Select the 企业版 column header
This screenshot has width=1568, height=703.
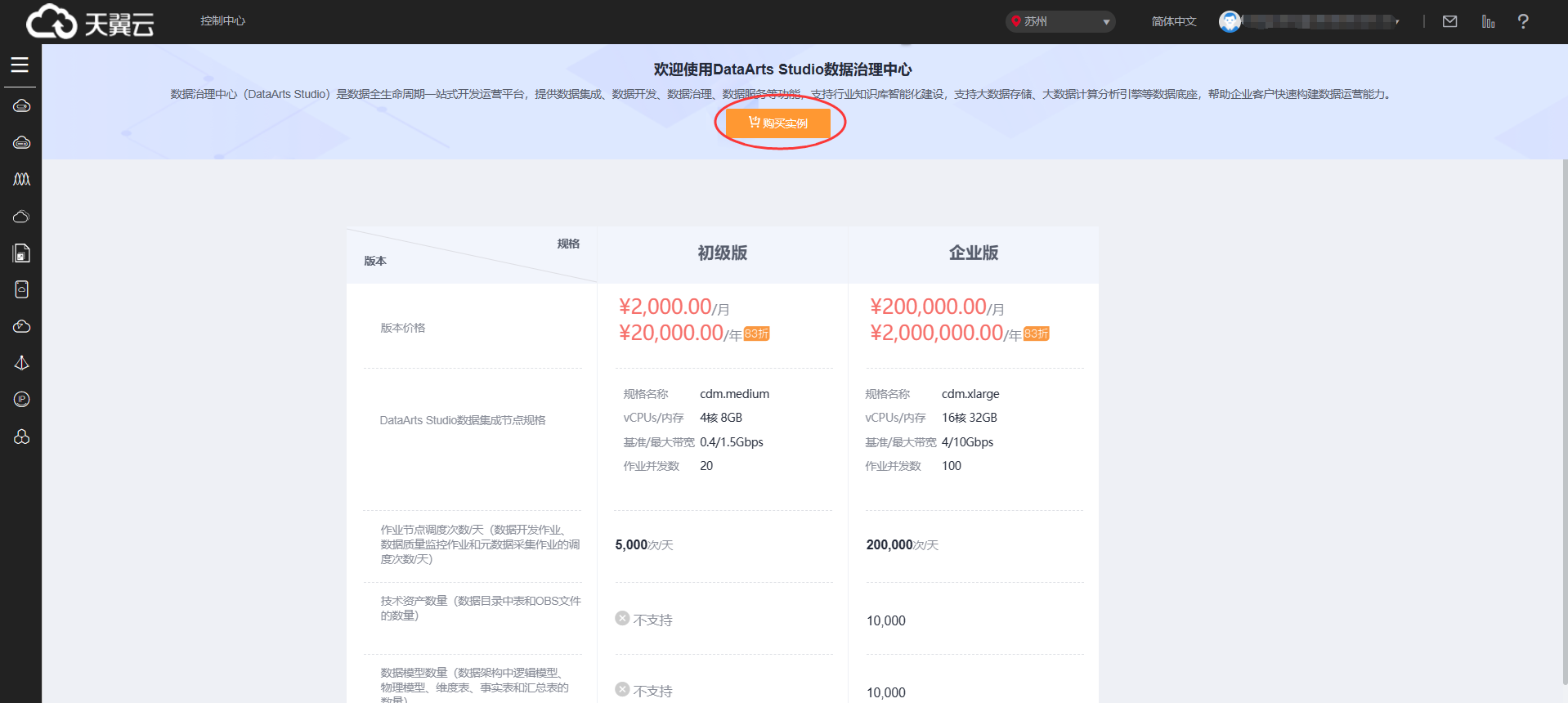pyautogui.click(x=974, y=253)
